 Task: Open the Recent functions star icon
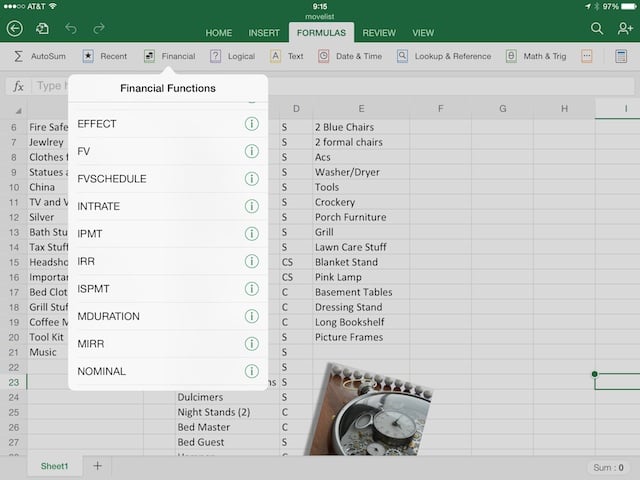pos(88,56)
